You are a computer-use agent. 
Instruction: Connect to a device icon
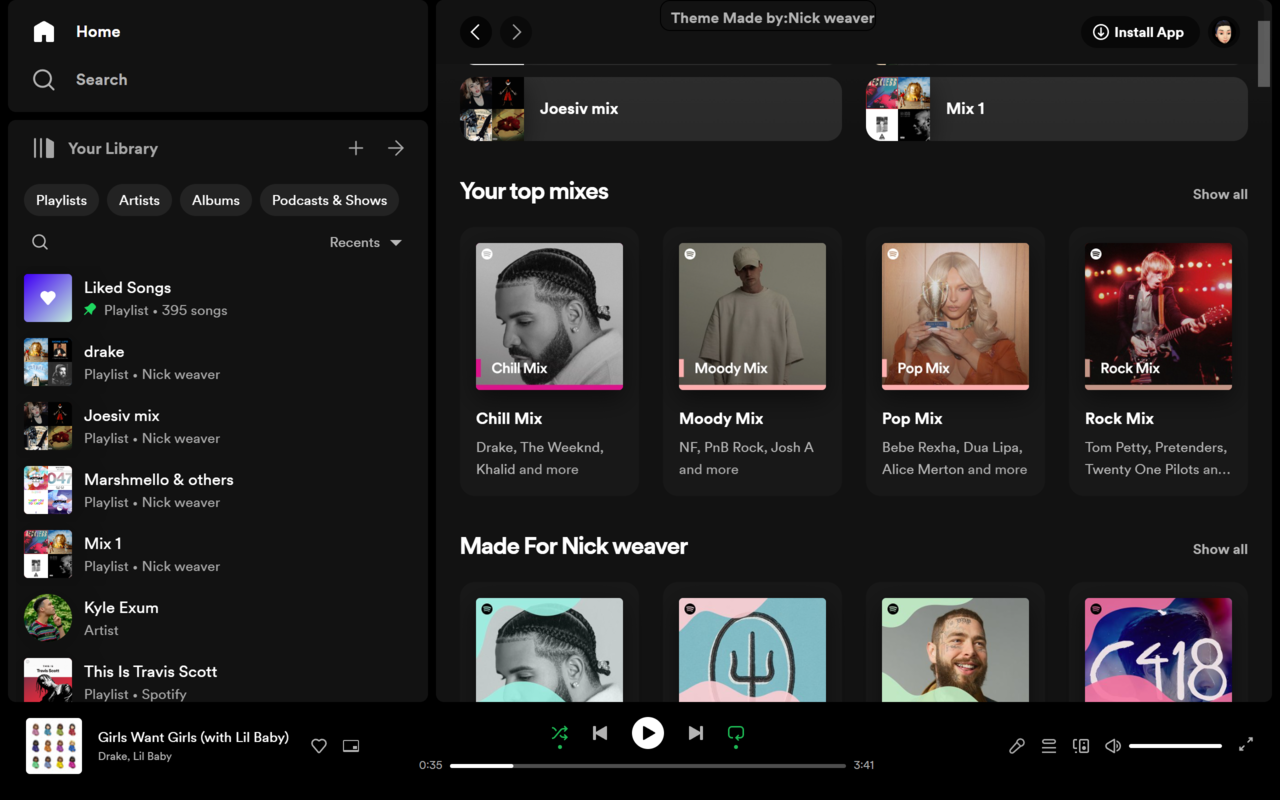click(1081, 746)
